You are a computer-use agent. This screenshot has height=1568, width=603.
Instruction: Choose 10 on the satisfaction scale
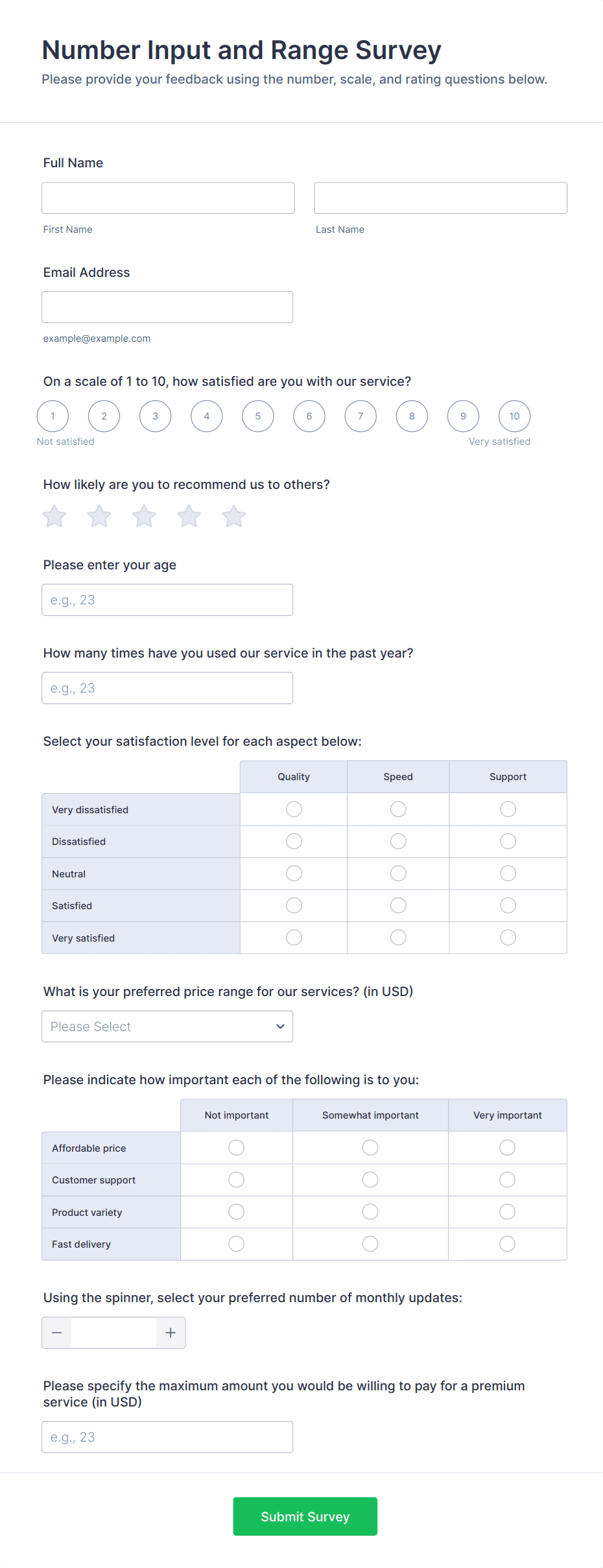(514, 416)
